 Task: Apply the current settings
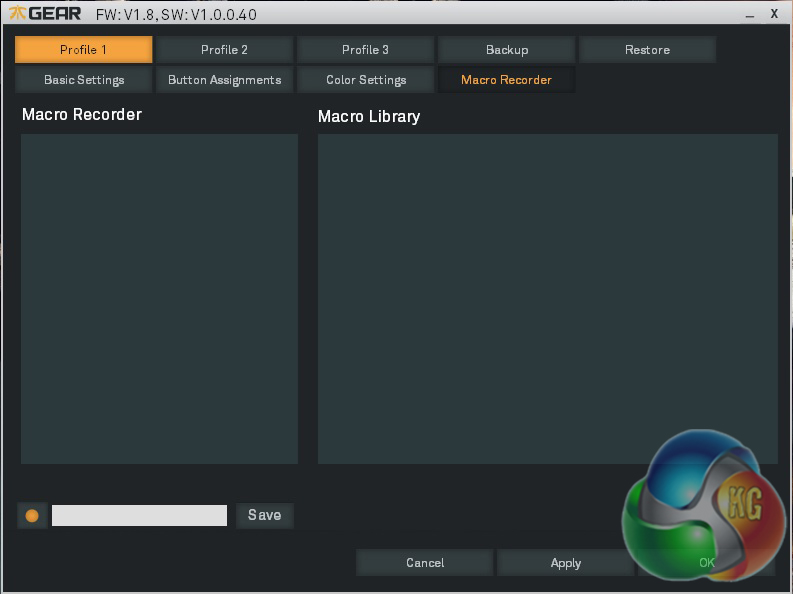[566, 563]
